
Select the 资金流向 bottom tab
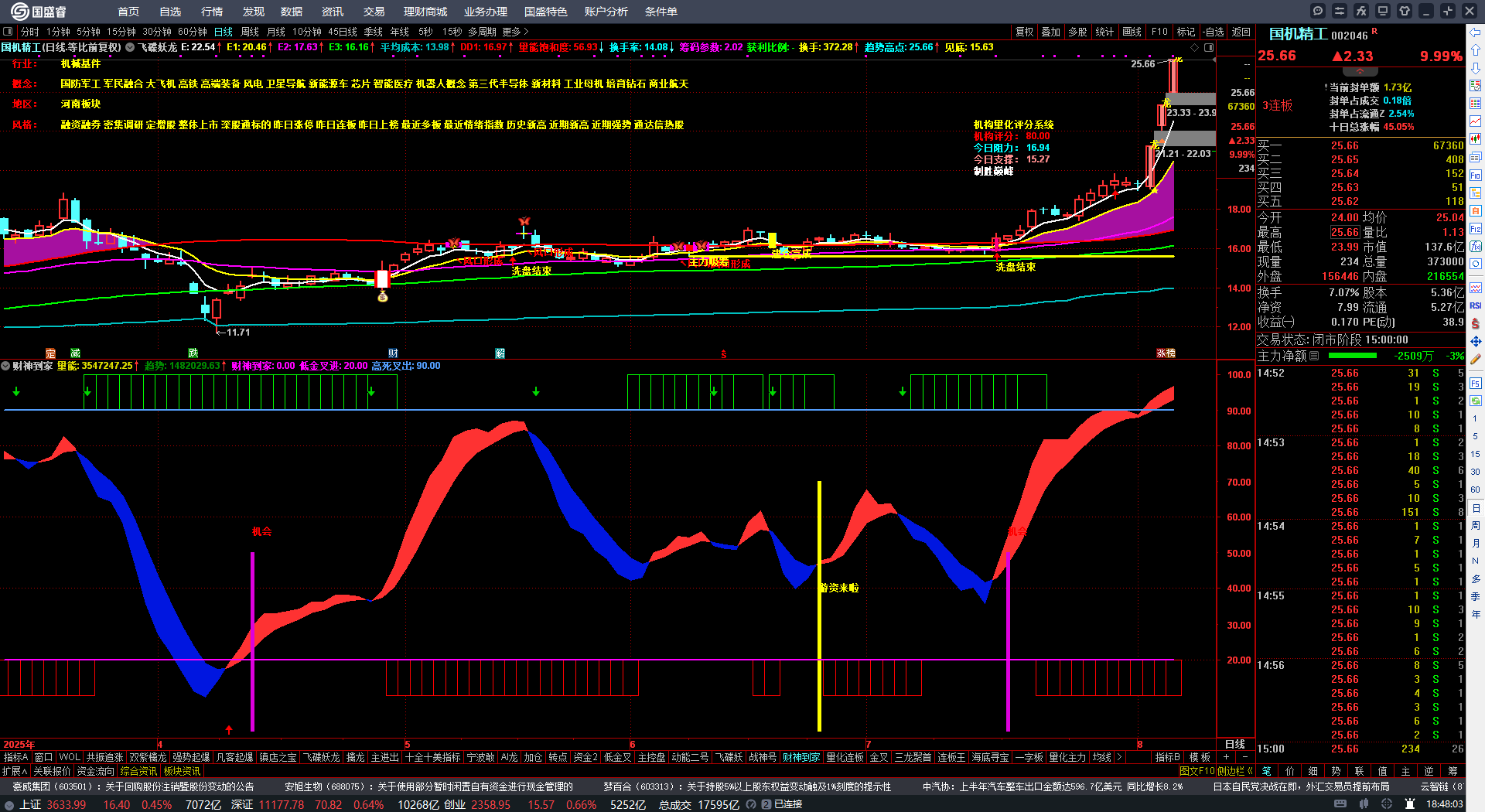coord(96,771)
